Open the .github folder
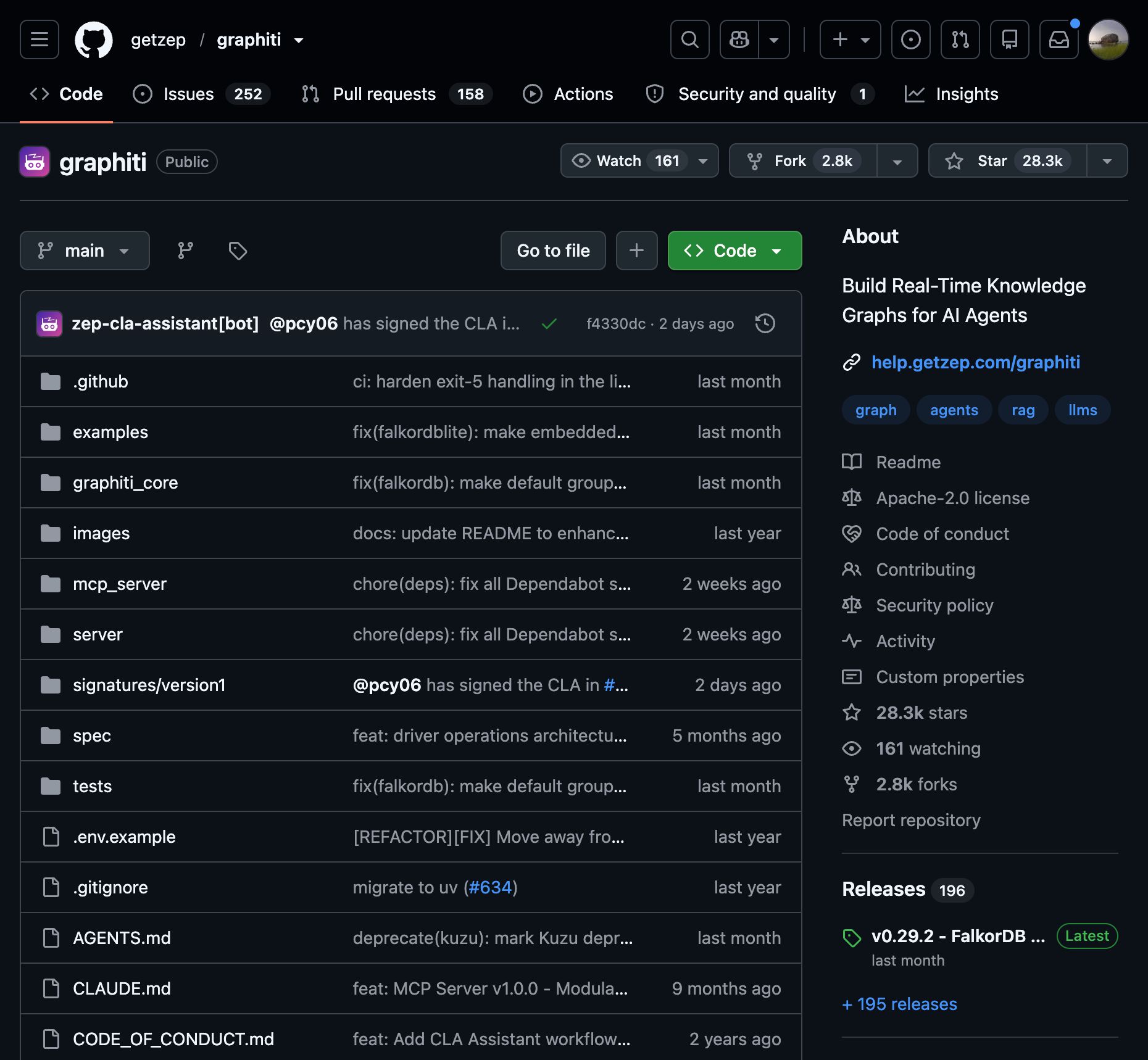 click(100, 381)
